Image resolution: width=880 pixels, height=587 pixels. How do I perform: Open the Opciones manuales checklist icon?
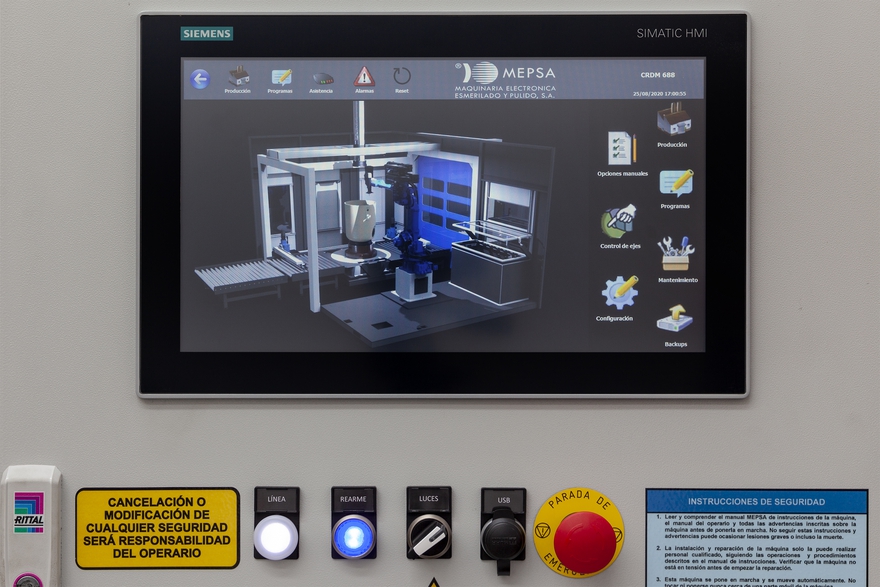[x=622, y=150]
